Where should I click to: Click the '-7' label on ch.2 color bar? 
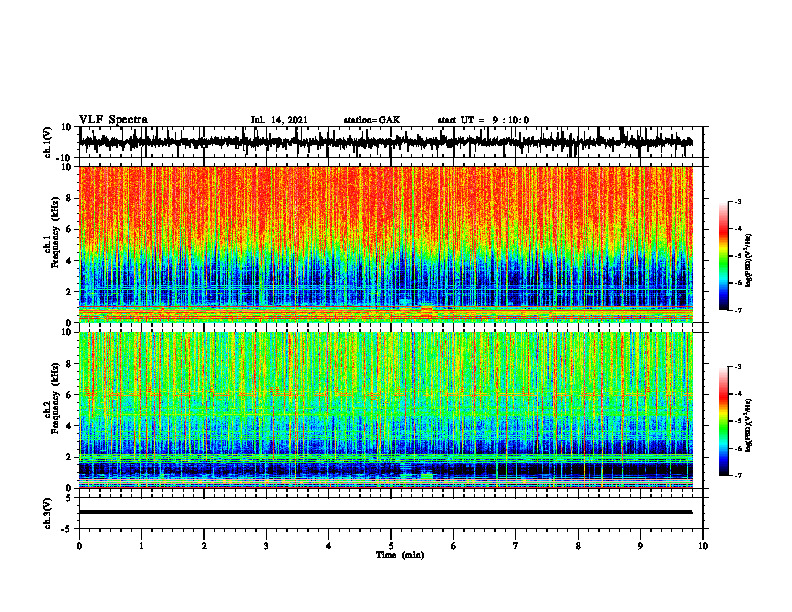click(x=736, y=475)
